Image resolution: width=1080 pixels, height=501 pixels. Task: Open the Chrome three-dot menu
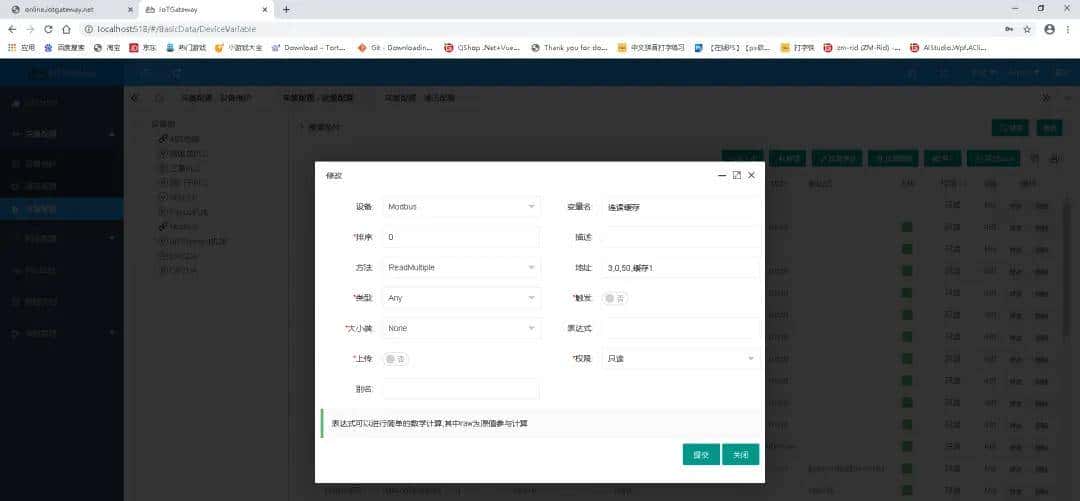coord(1068,30)
